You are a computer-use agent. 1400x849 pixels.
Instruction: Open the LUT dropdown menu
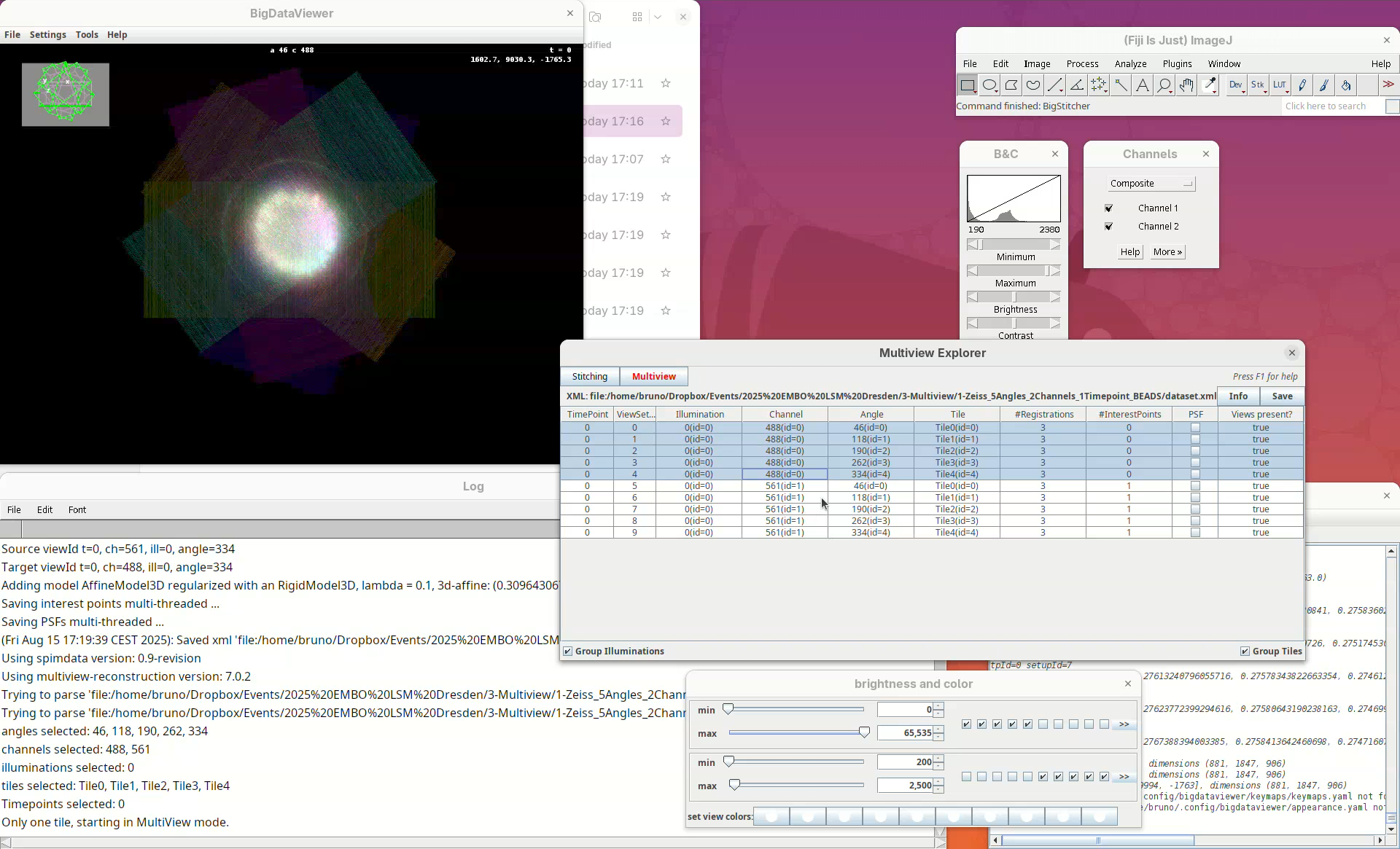[x=1280, y=85]
